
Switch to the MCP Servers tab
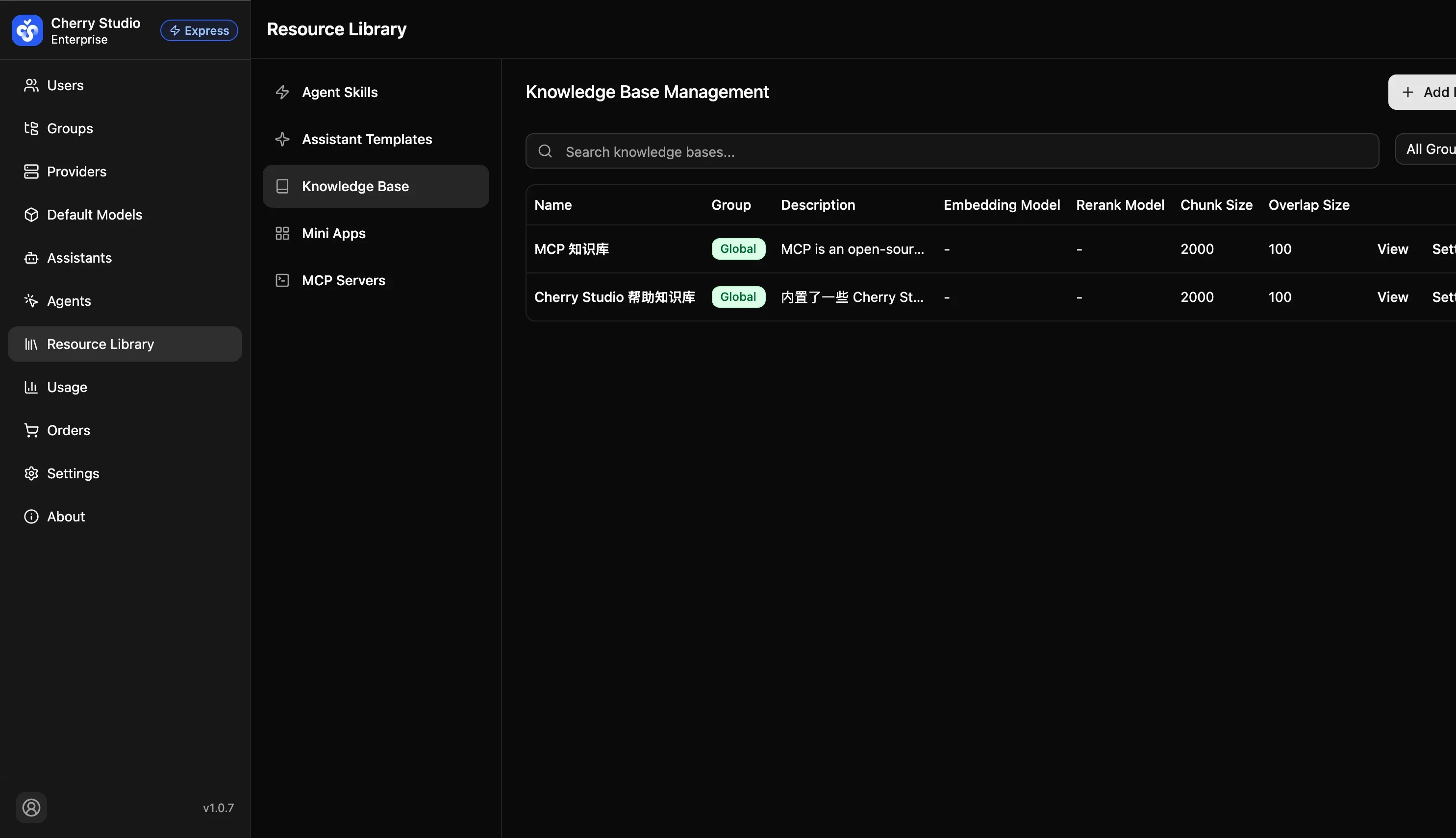tap(376, 280)
